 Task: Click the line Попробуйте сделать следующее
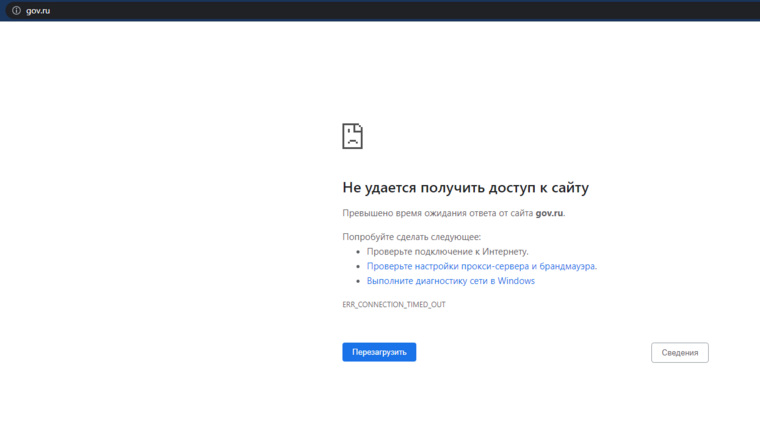(412, 237)
